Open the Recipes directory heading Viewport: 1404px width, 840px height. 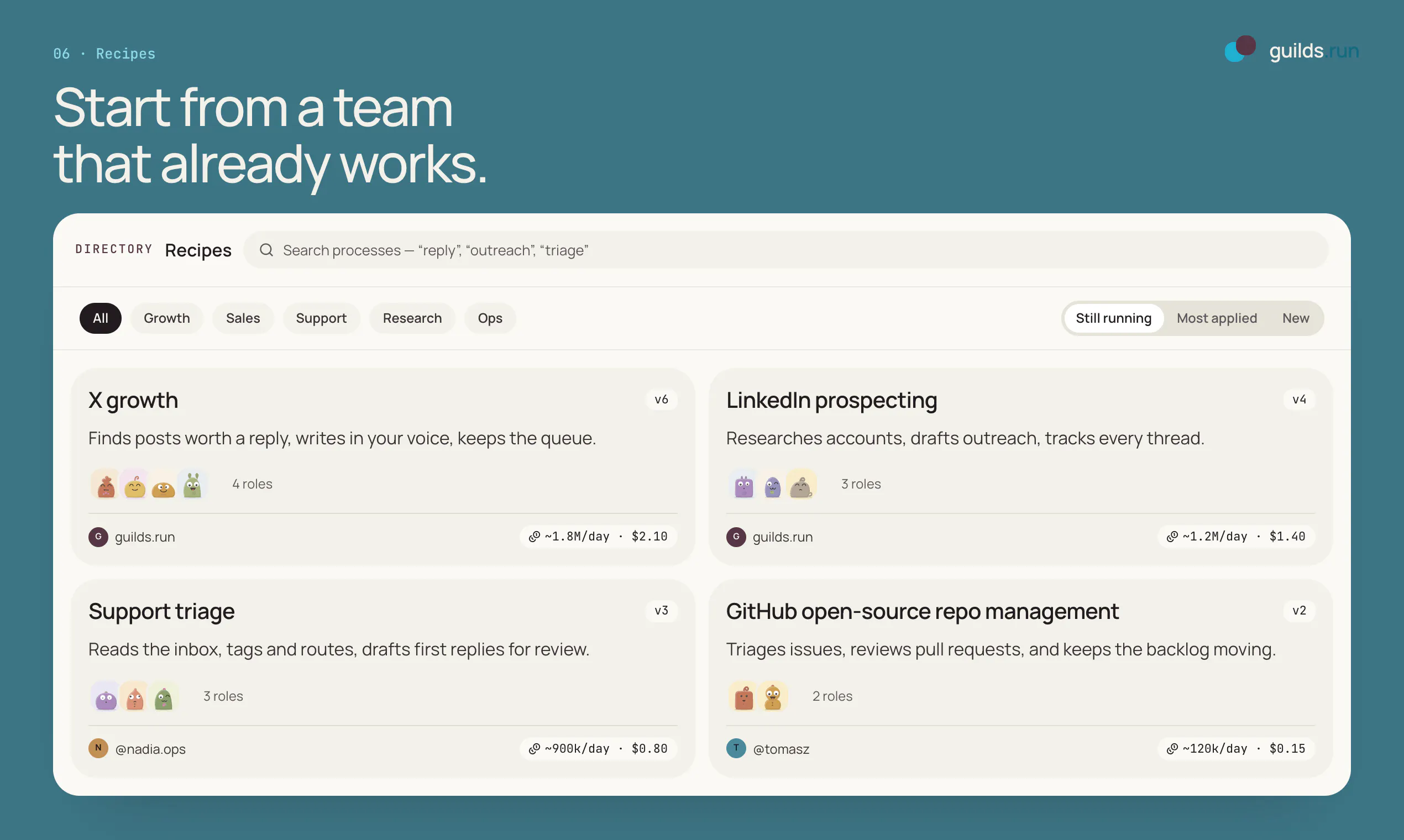coord(198,250)
